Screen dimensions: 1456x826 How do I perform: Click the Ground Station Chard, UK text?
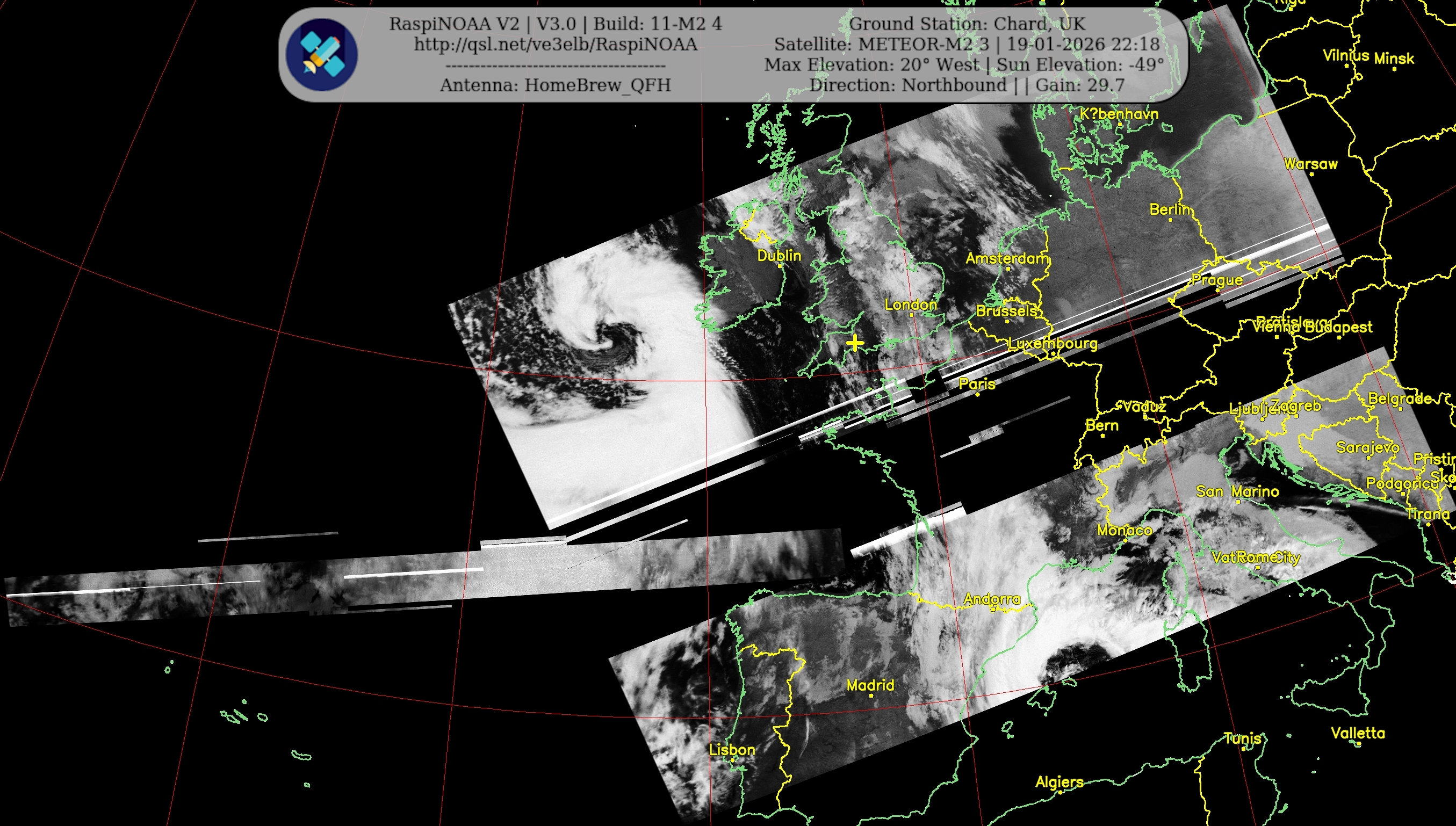pyautogui.click(x=967, y=24)
